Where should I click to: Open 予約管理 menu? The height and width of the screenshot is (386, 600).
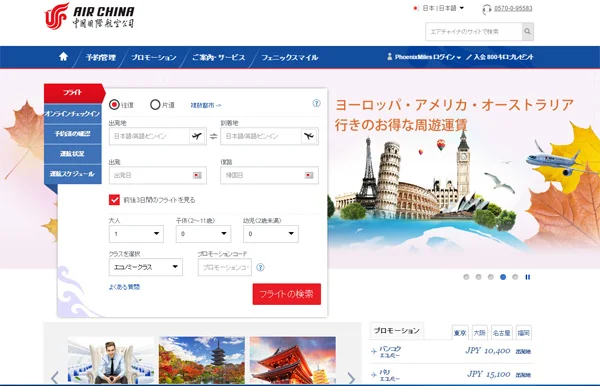pos(101,57)
